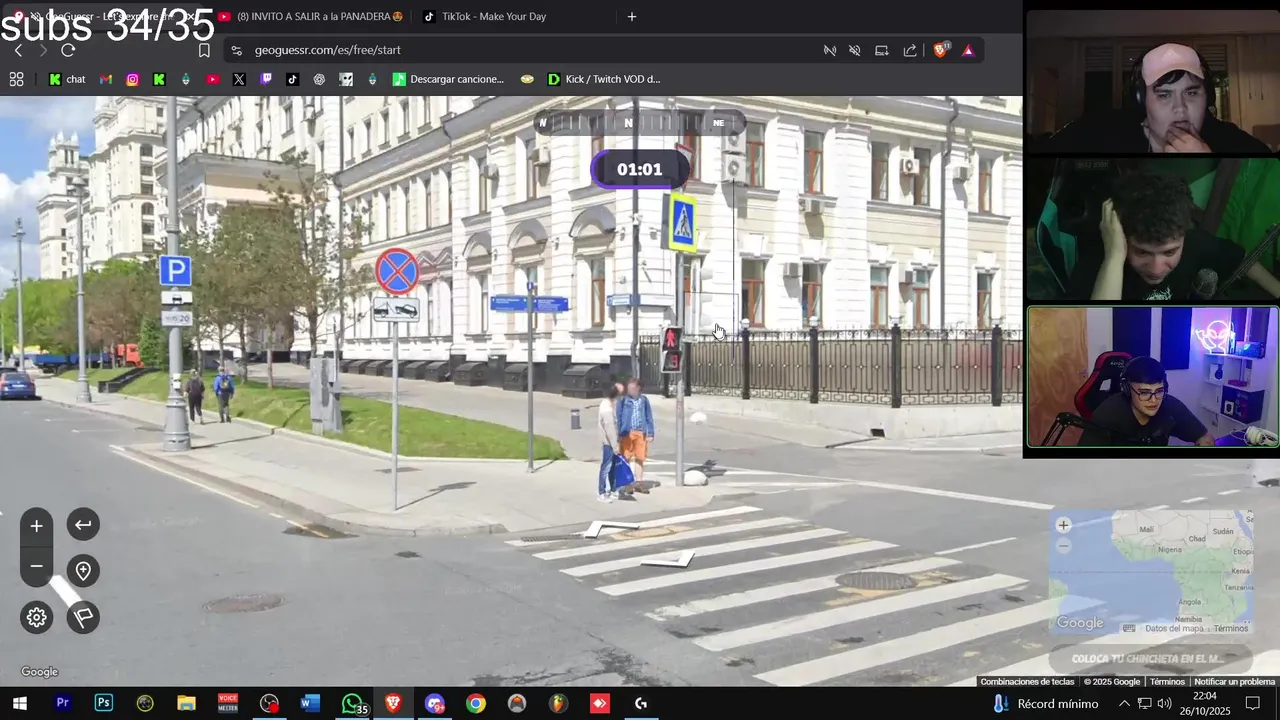Screen dimensions: 1280x720
Task: Click the crossed-out mic icon in address bar
Action: coord(830,50)
